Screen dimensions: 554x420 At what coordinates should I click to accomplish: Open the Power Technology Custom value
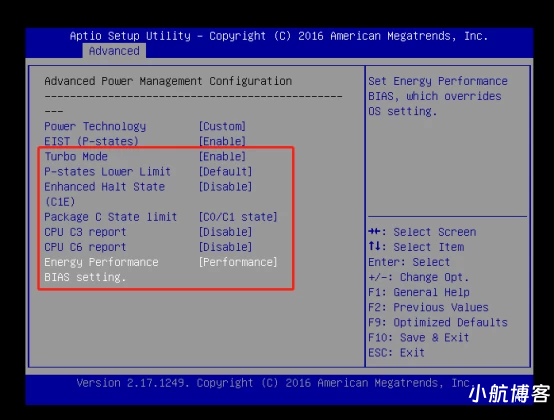pyautogui.click(x=222, y=126)
